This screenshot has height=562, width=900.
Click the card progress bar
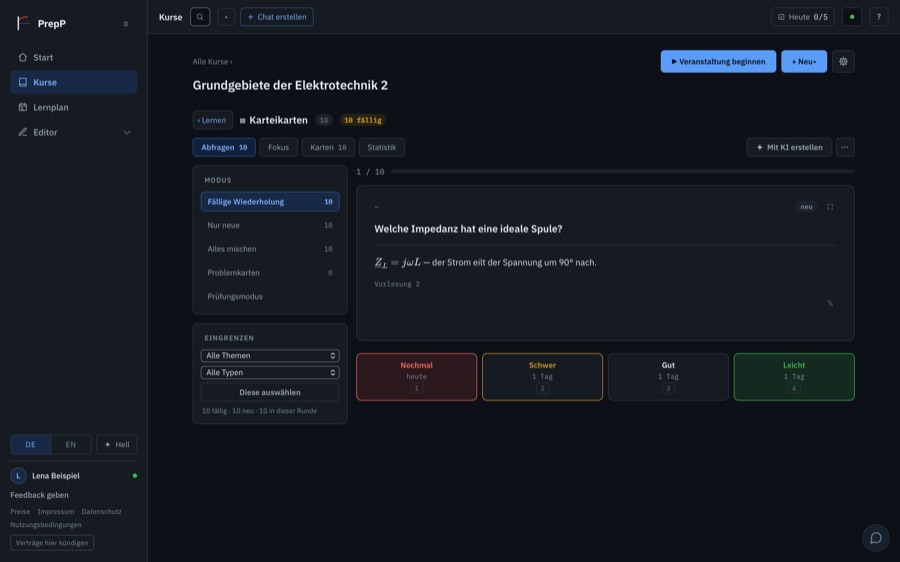coord(622,171)
